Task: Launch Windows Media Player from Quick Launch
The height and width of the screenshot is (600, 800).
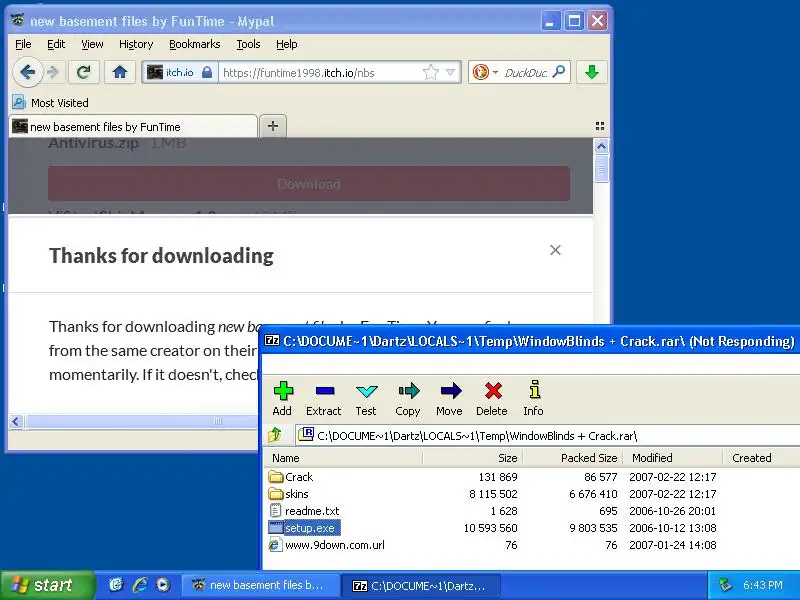Action: pos(163,585)
